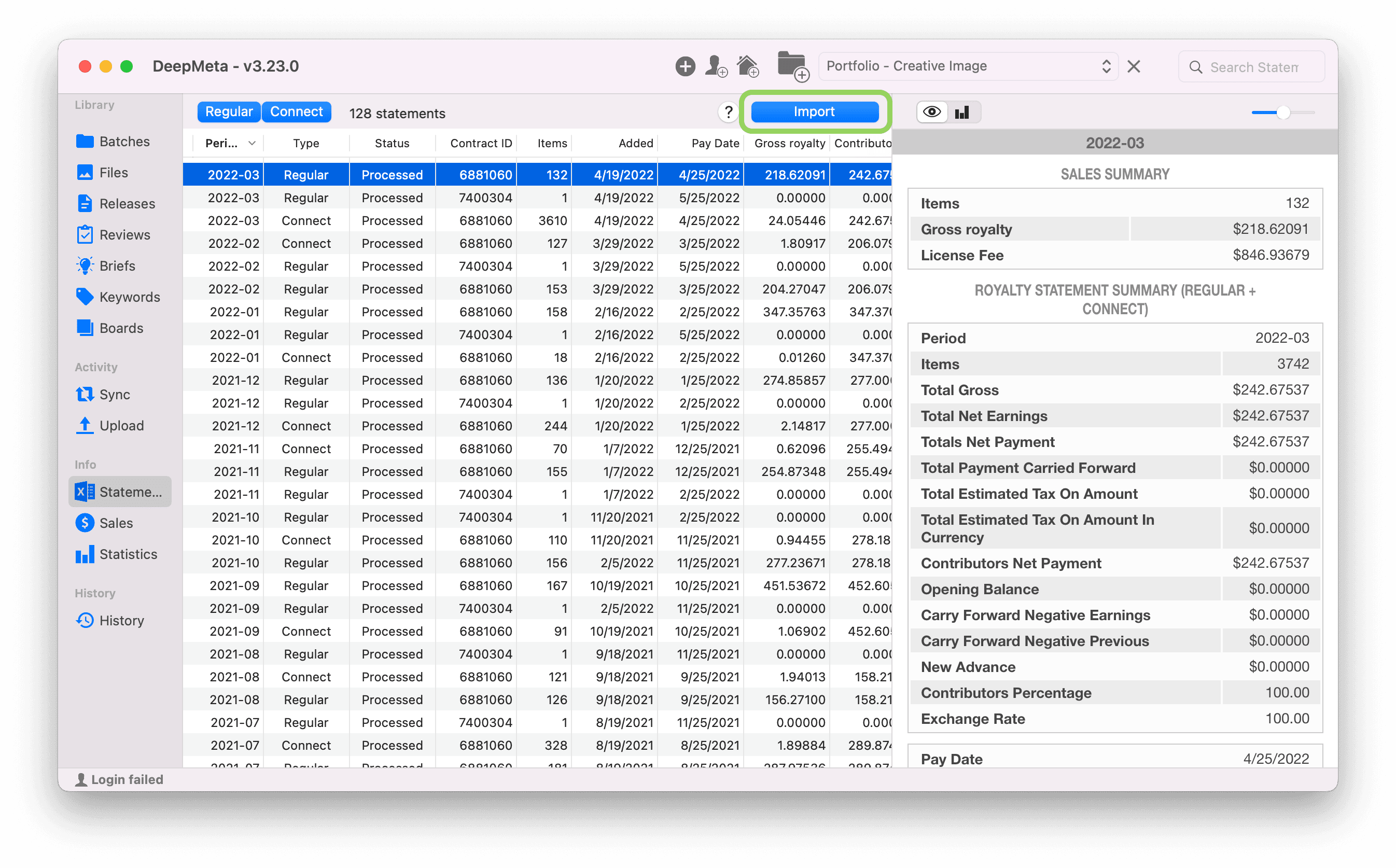The width and height of the screenshot is (1396, 868).
Task: Show the eye details view
Action: pos(932,112)
